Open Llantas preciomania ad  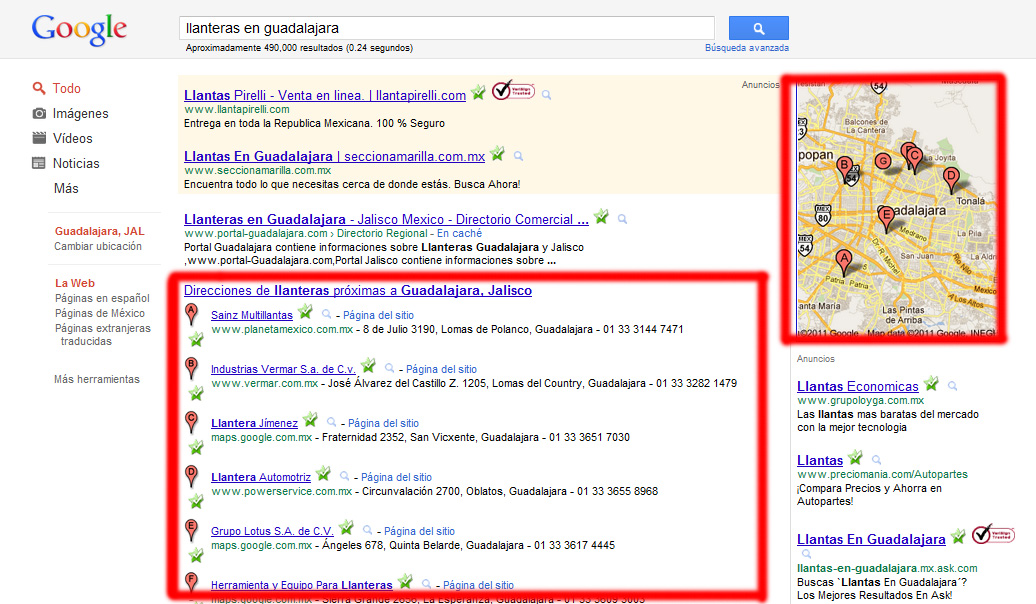[x=820, y=461]
